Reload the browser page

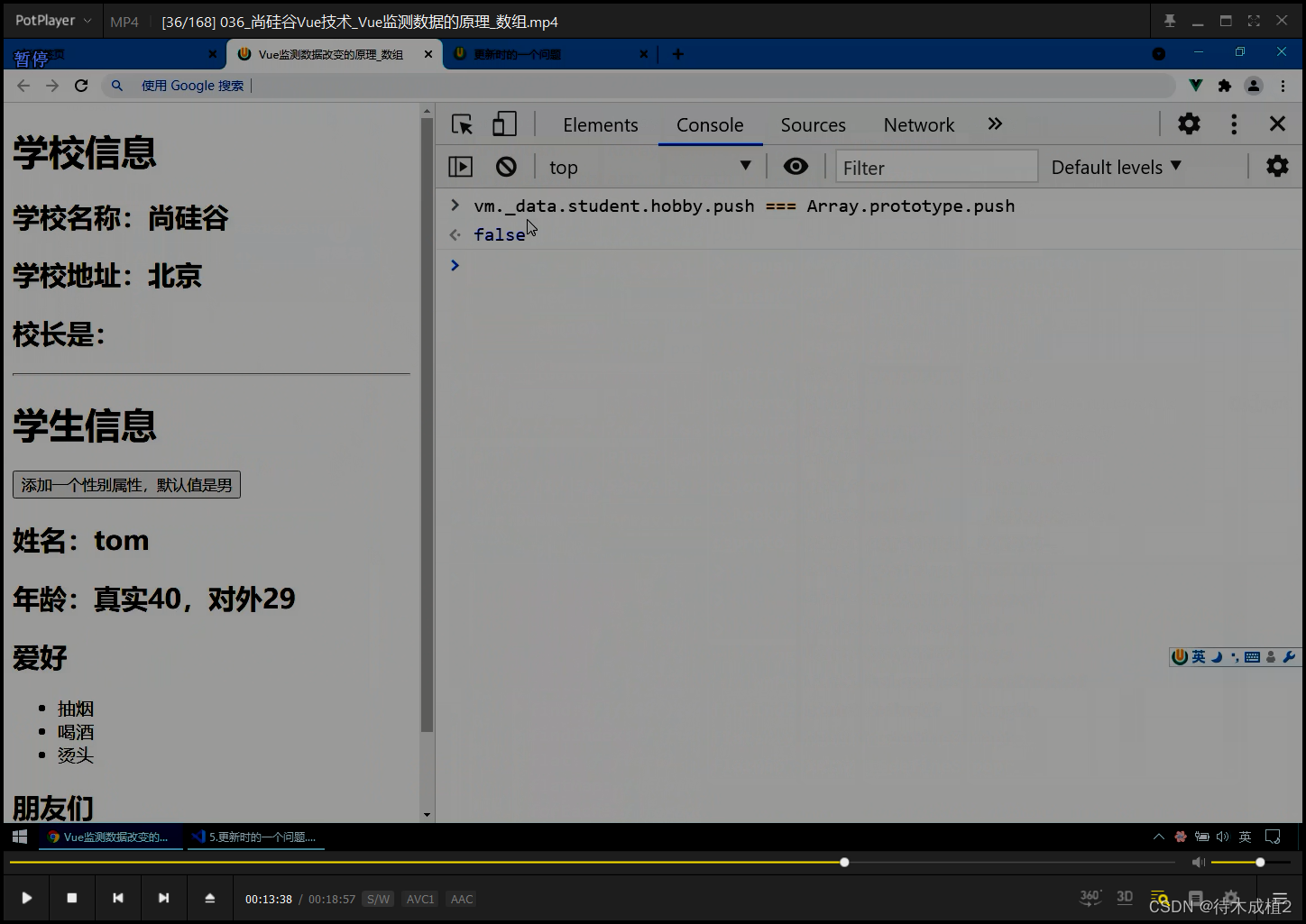coord(81,86)
